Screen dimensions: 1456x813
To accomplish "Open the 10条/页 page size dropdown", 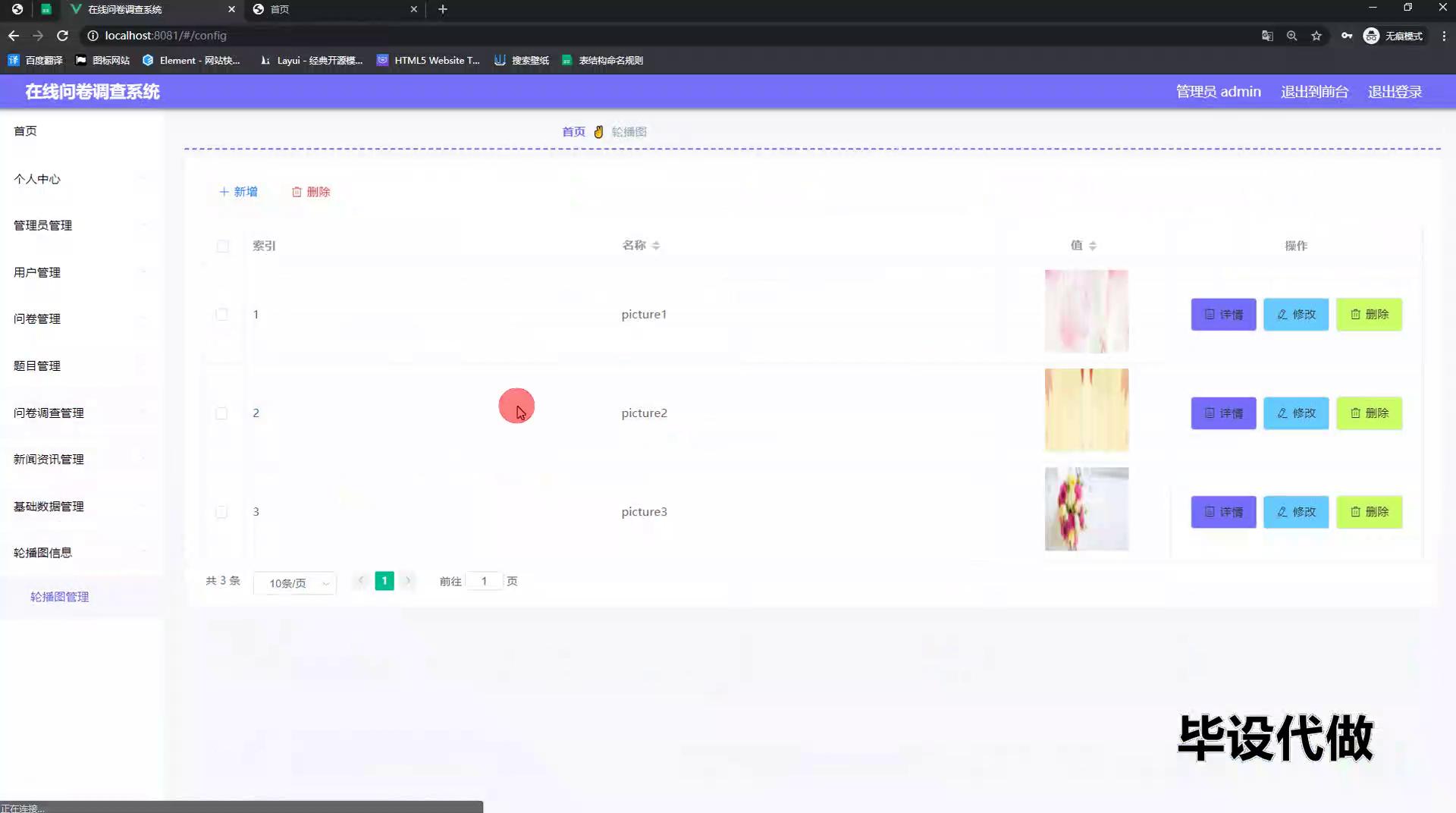I will click(x=295, y=582).
